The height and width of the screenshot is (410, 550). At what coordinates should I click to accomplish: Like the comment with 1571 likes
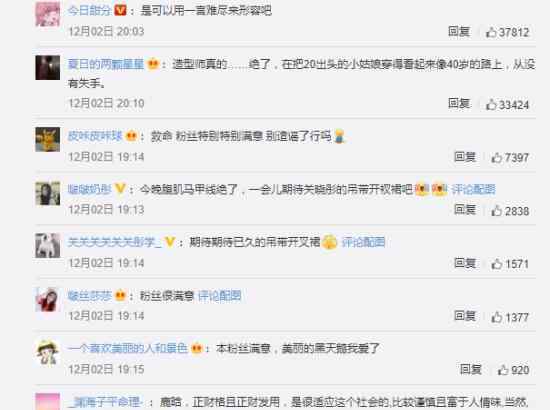pos(496,264)
